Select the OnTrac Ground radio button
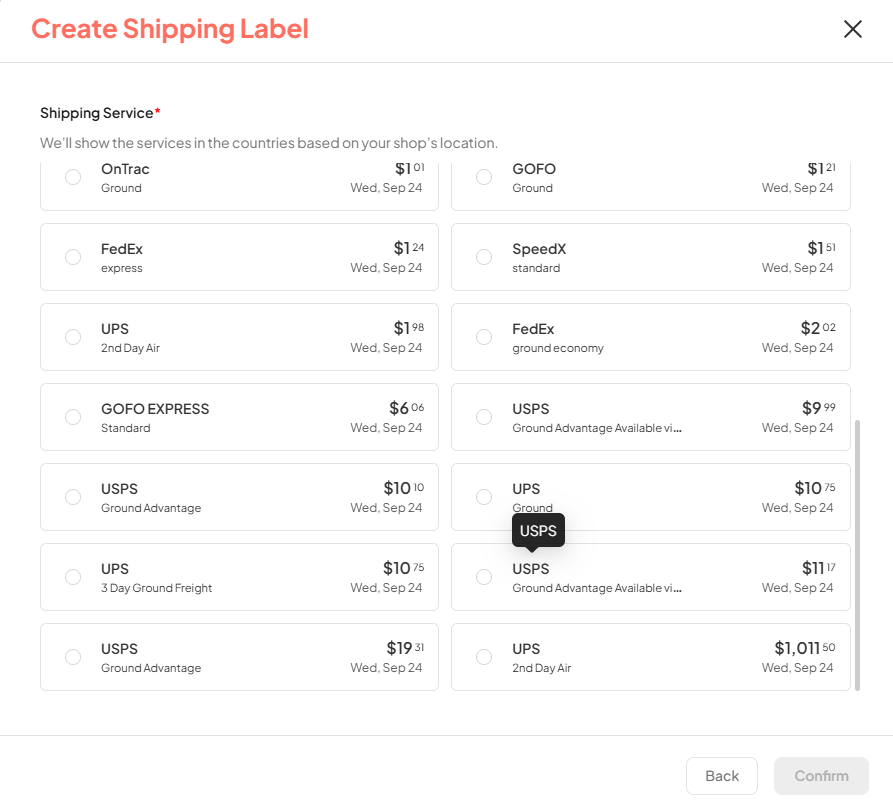Viewport: 893px width, 806px height. tap(73, 177)
